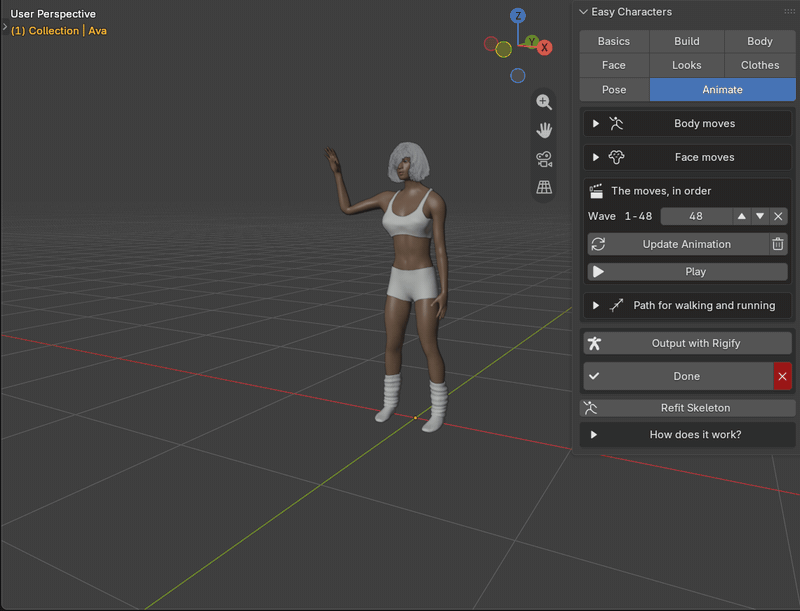Click the negative Z axis gizmo circle
Viewport: 800px width, 611px height.
518,76
